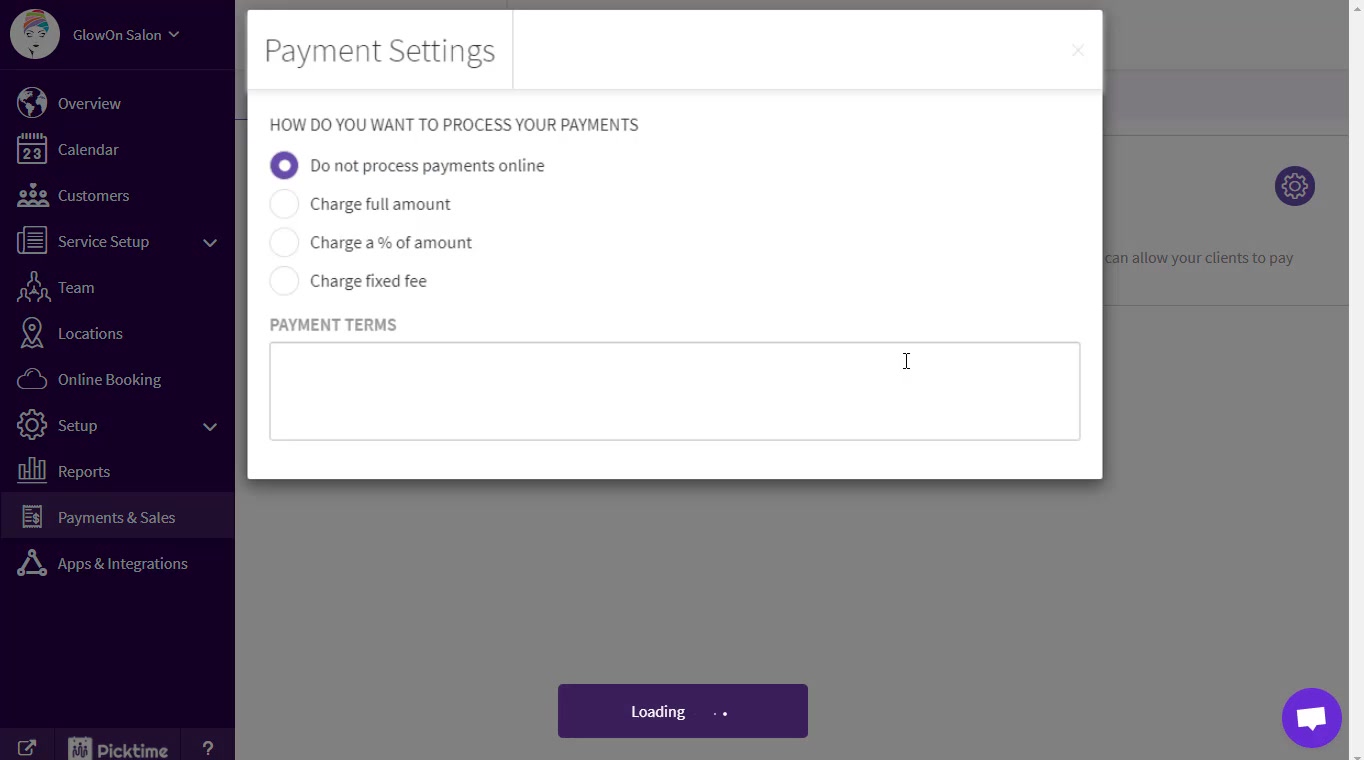The image size is (1364, 760).
Task: Click inside the Payment Terms text box
Action: click(x=674, y=391)
